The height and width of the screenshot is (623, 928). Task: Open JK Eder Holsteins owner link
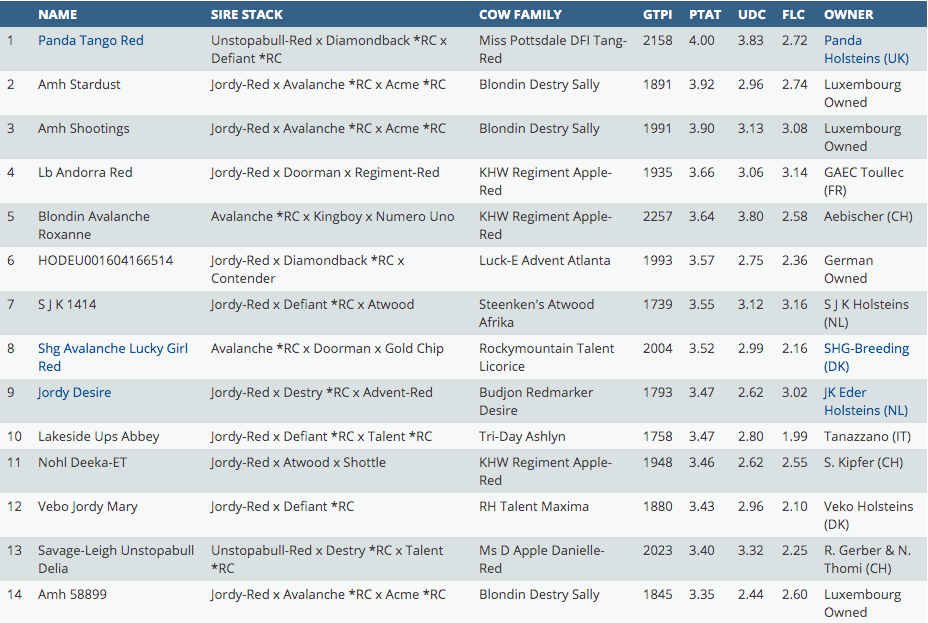coord(865,401)
